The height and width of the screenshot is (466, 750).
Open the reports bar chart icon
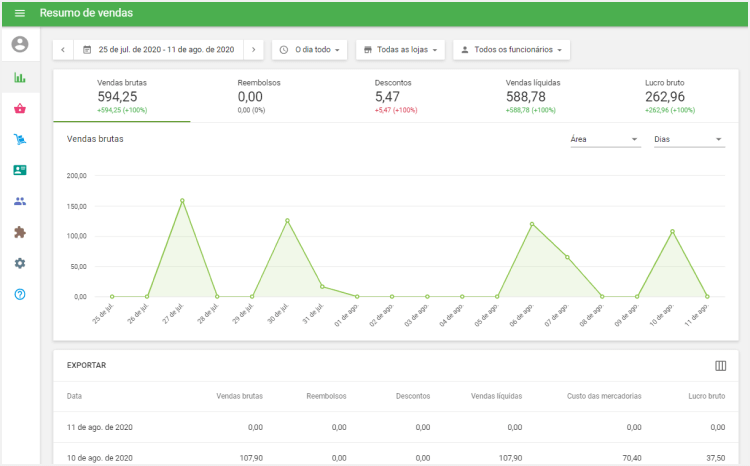[x=20, y=77]
